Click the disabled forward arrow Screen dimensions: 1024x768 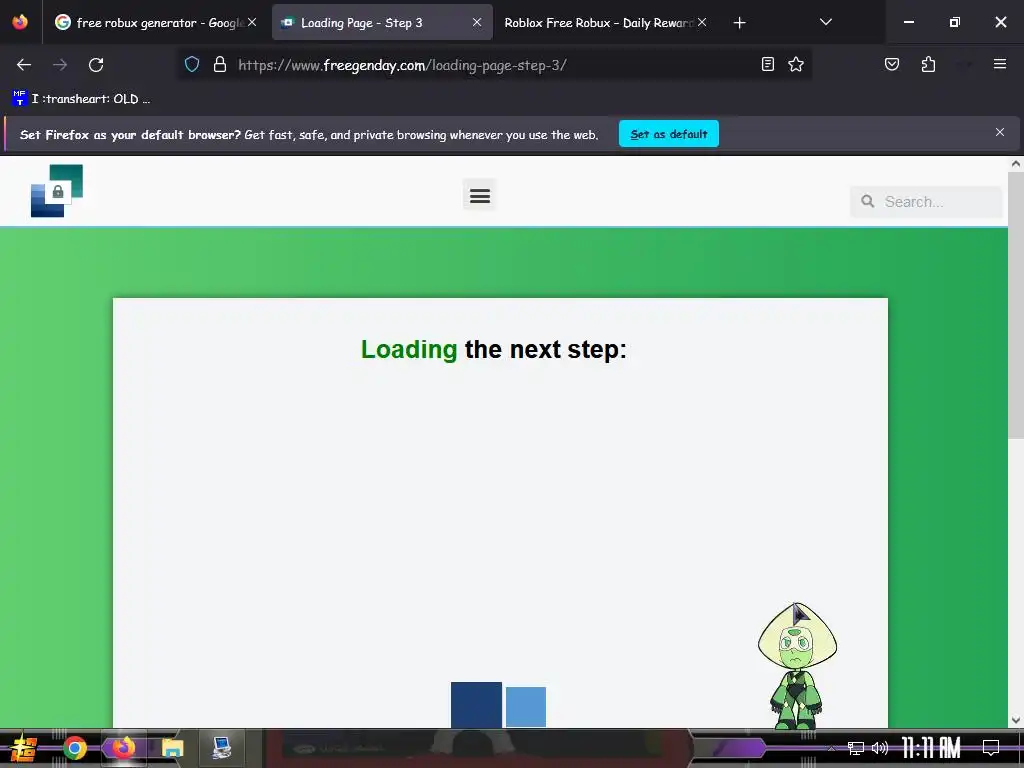pyautogui.click(x=60, y=65)
